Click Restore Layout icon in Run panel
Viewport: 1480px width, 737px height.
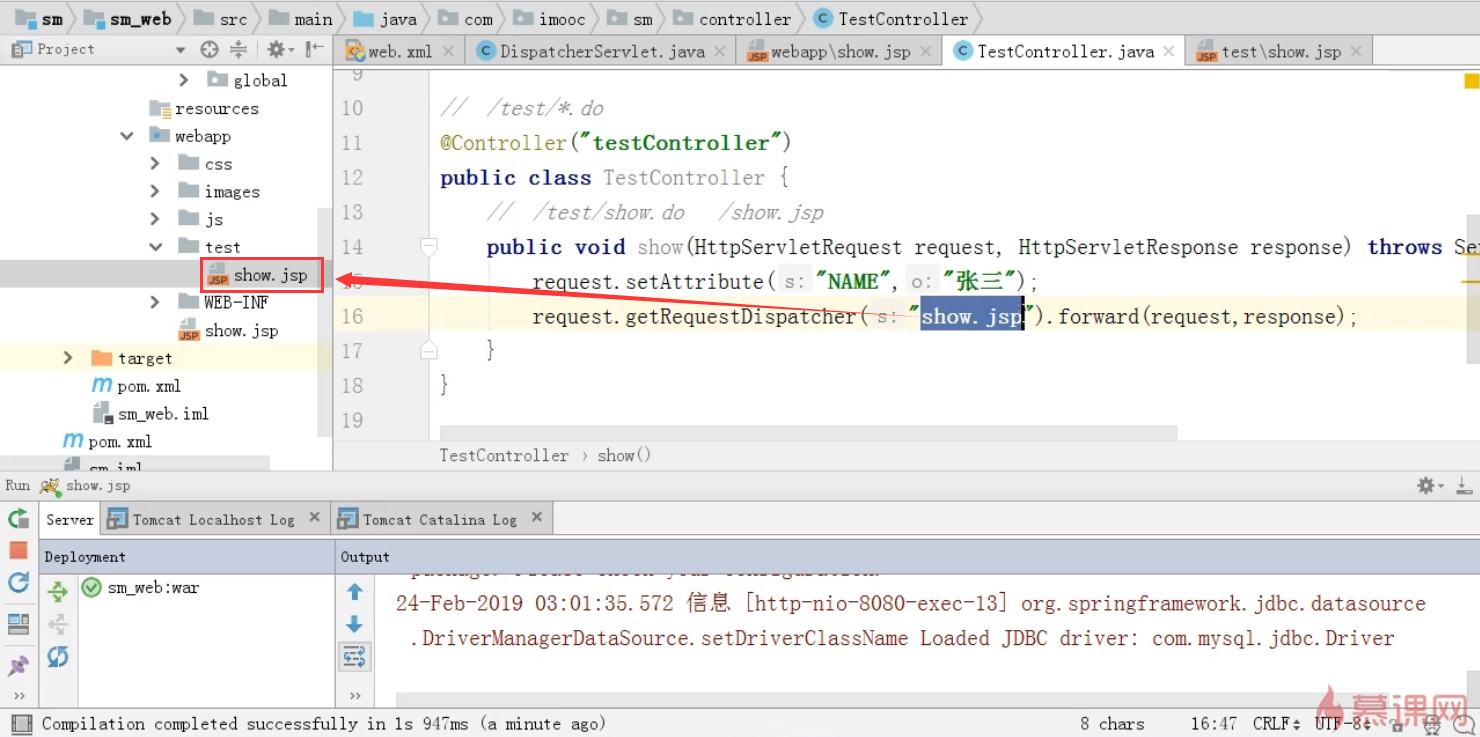(18, 624)
